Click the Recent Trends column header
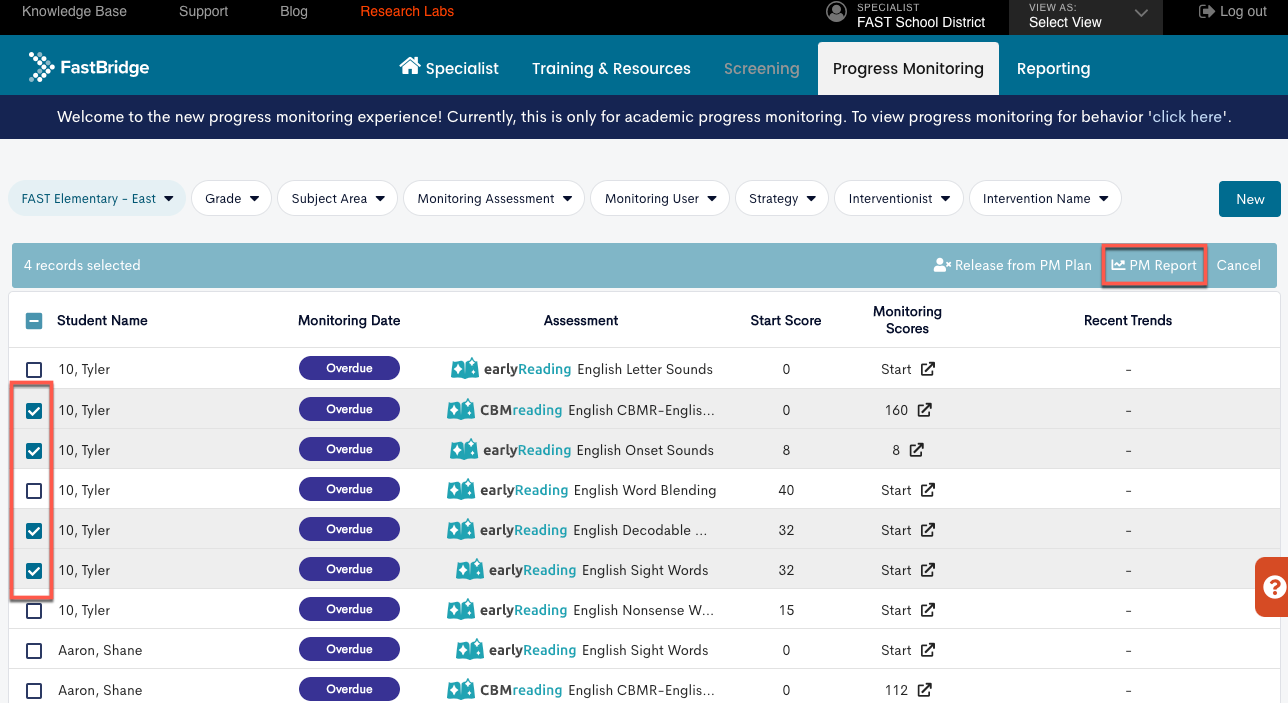 [1128, 321]
